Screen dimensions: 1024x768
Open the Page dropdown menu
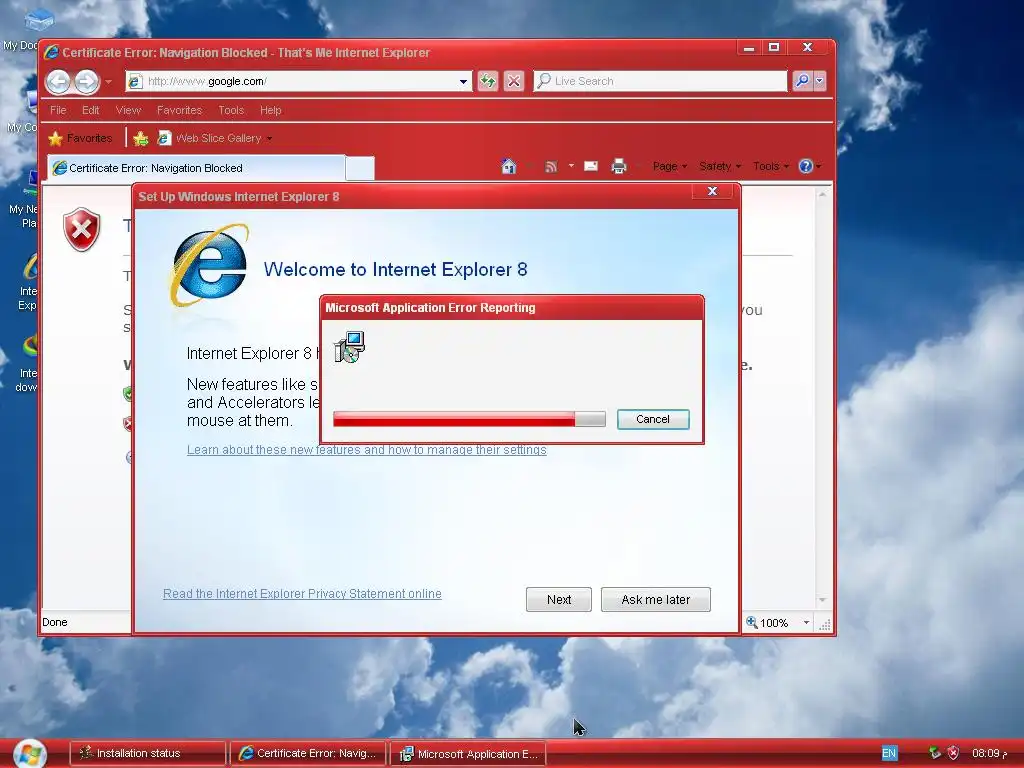coord(669,166)
